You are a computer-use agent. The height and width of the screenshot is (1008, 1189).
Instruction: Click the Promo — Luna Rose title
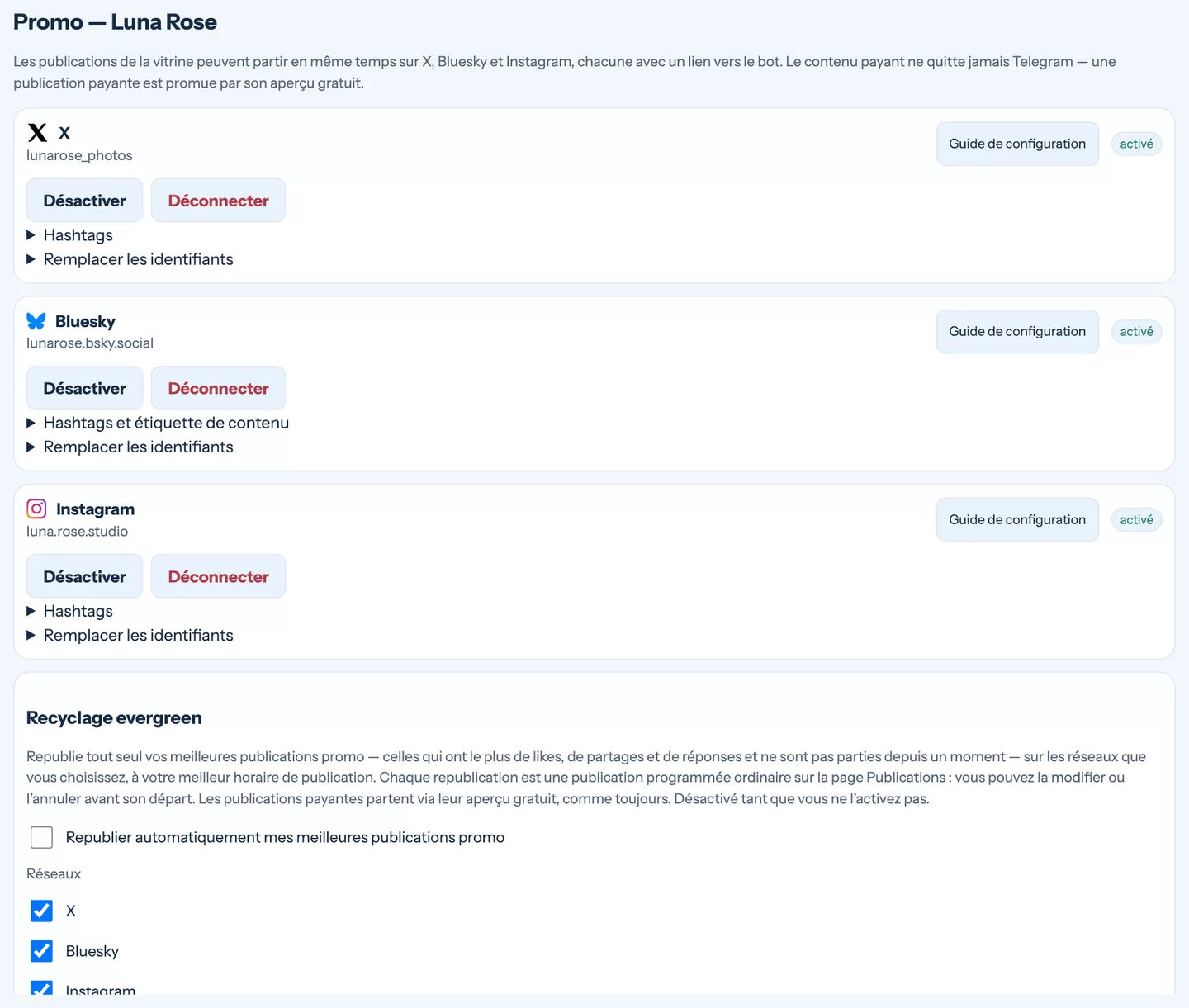pyautogui.click(x=115, y=22)
